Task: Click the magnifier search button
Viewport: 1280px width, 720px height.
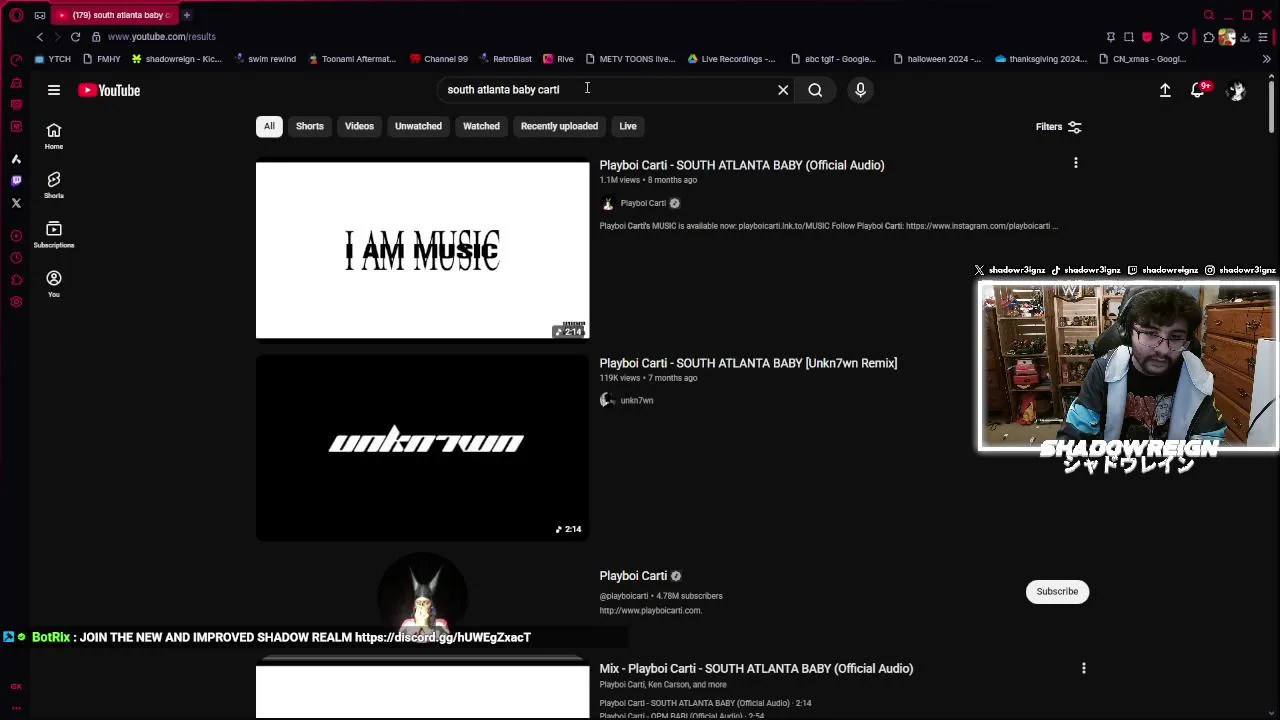Action: (x=815, y=90)
